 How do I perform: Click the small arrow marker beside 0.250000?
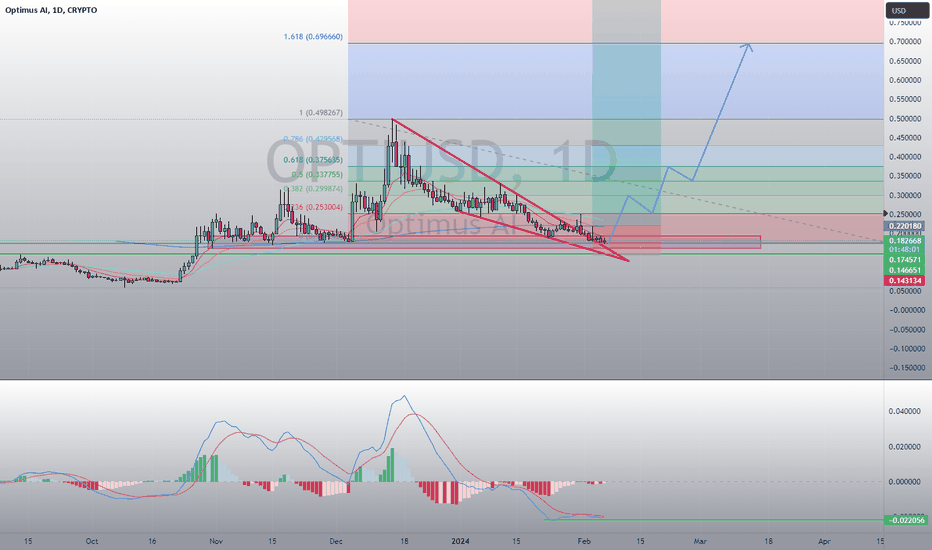(x=886, y=213)
